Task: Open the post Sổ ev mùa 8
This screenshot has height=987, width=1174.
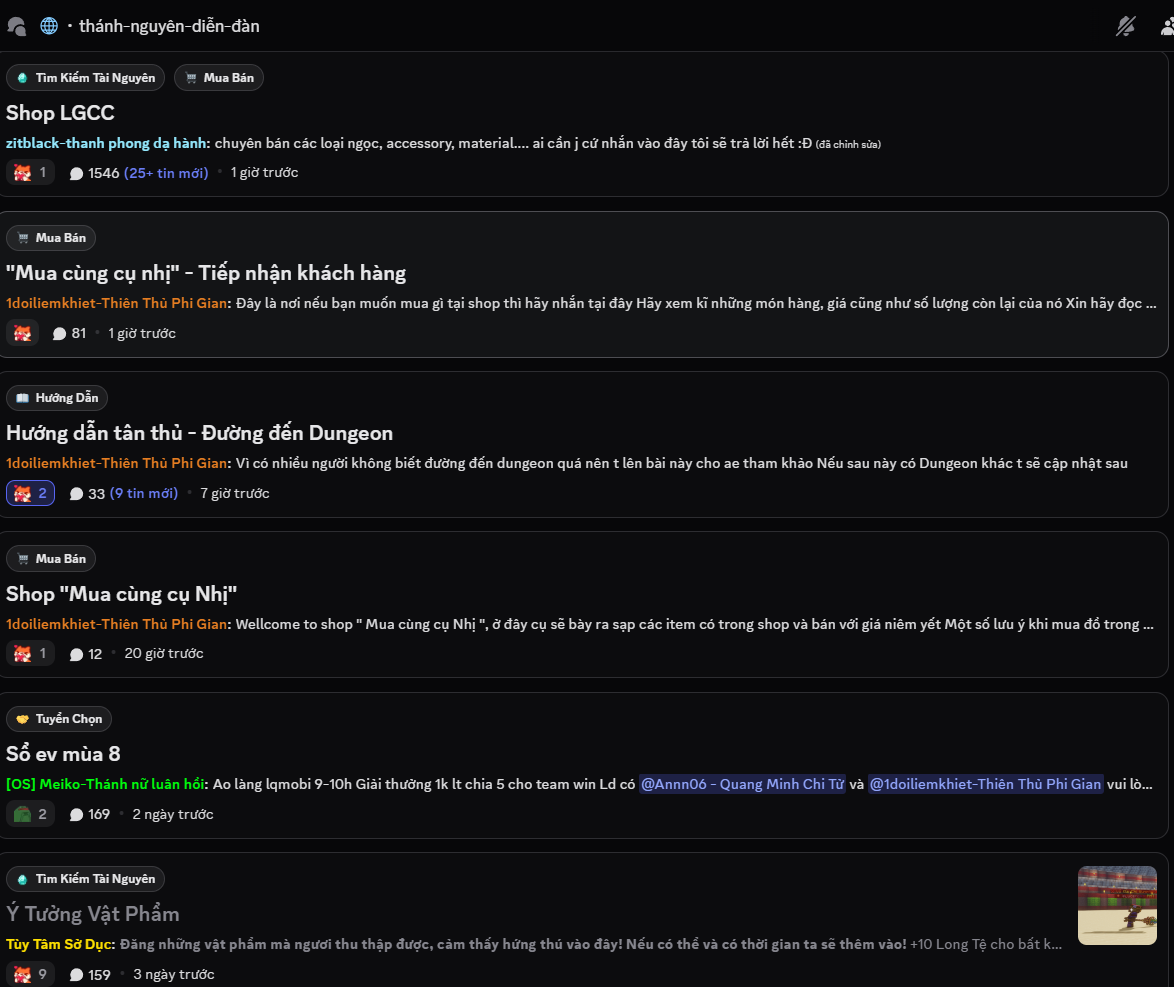Action: [x=63, y=754]
